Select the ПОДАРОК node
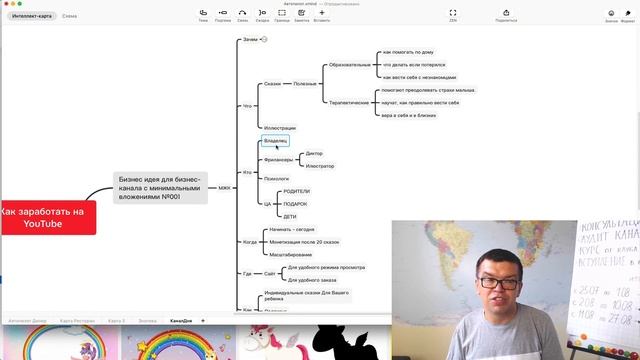The width and height of the screenshot is (640, 360). pos(295,204)
